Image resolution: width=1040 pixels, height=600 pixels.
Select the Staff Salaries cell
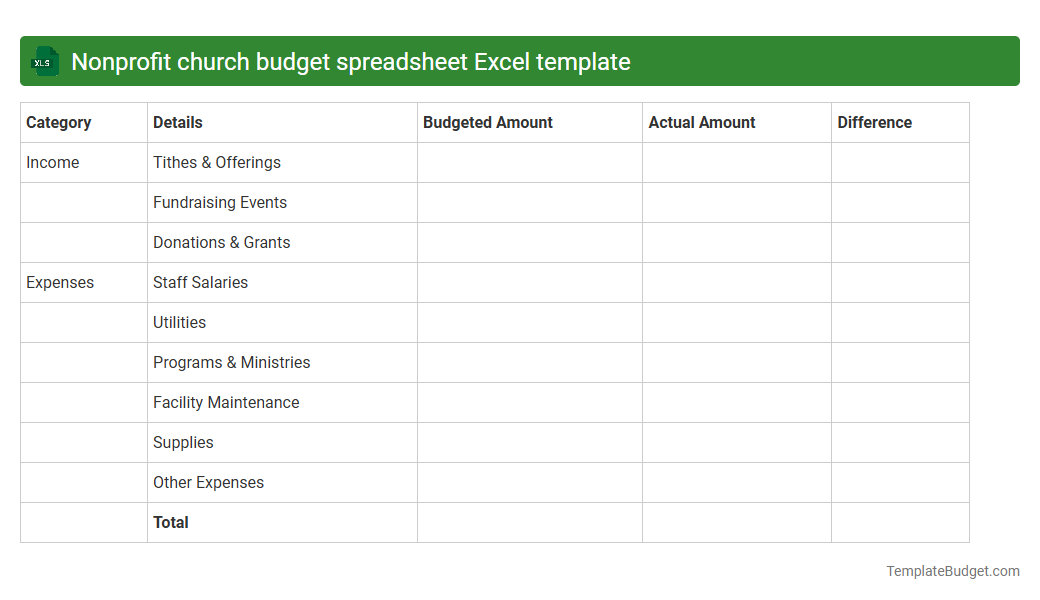coord(200,282)
